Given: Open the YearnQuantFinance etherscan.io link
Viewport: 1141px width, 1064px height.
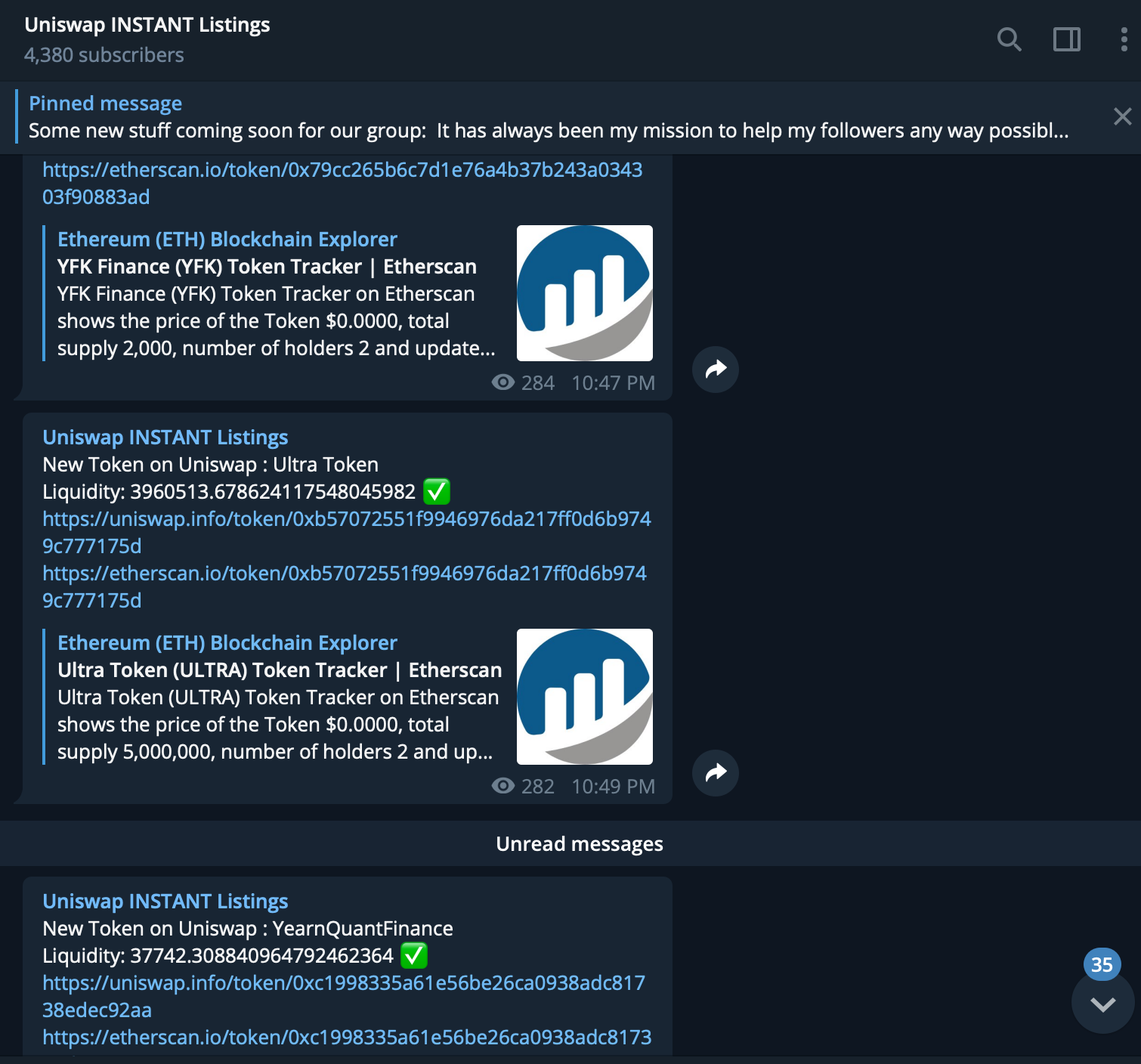Looking at the screenshot, I should tap(347, 1038).
